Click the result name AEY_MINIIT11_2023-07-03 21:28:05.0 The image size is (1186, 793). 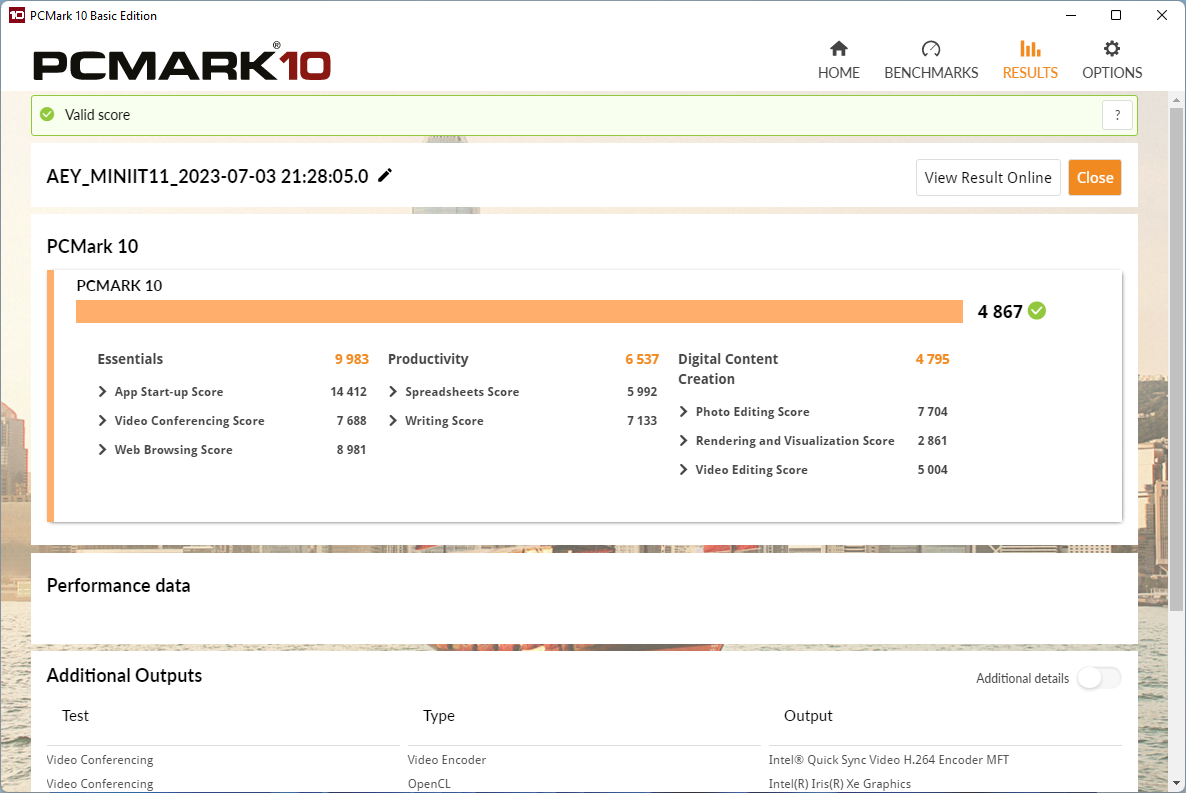(x=207, y=176)
